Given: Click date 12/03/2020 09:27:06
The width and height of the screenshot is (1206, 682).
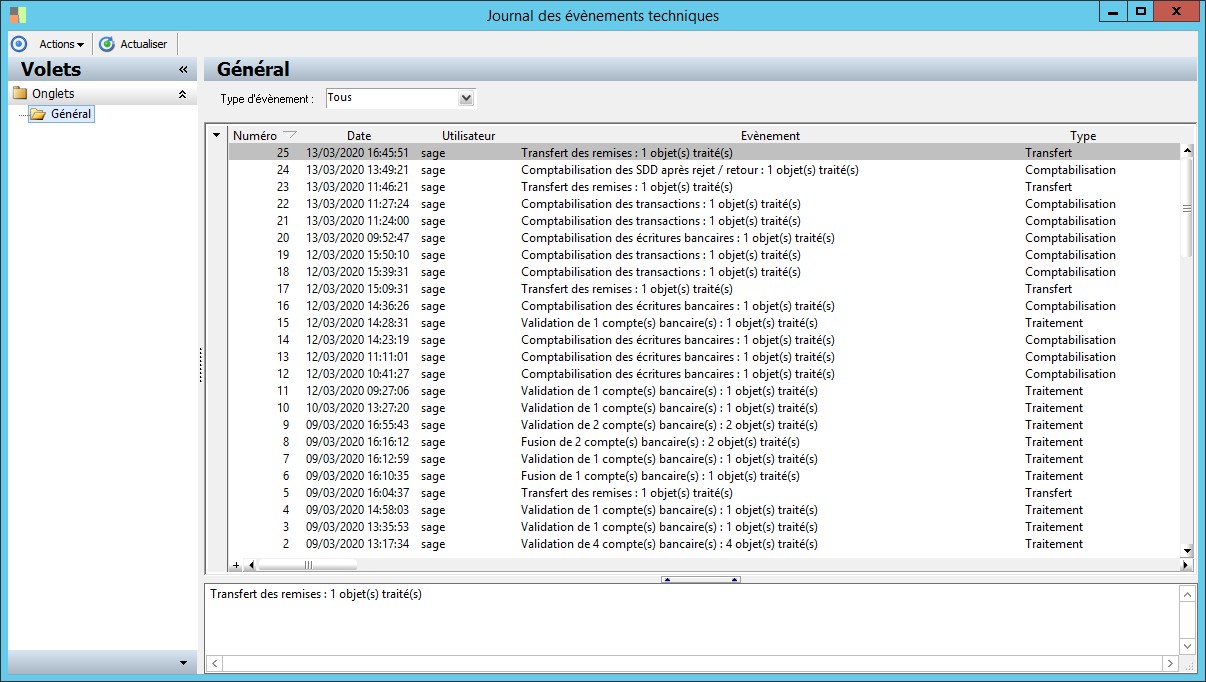Looking at the screenshot, I should click(x=357, y=391).
